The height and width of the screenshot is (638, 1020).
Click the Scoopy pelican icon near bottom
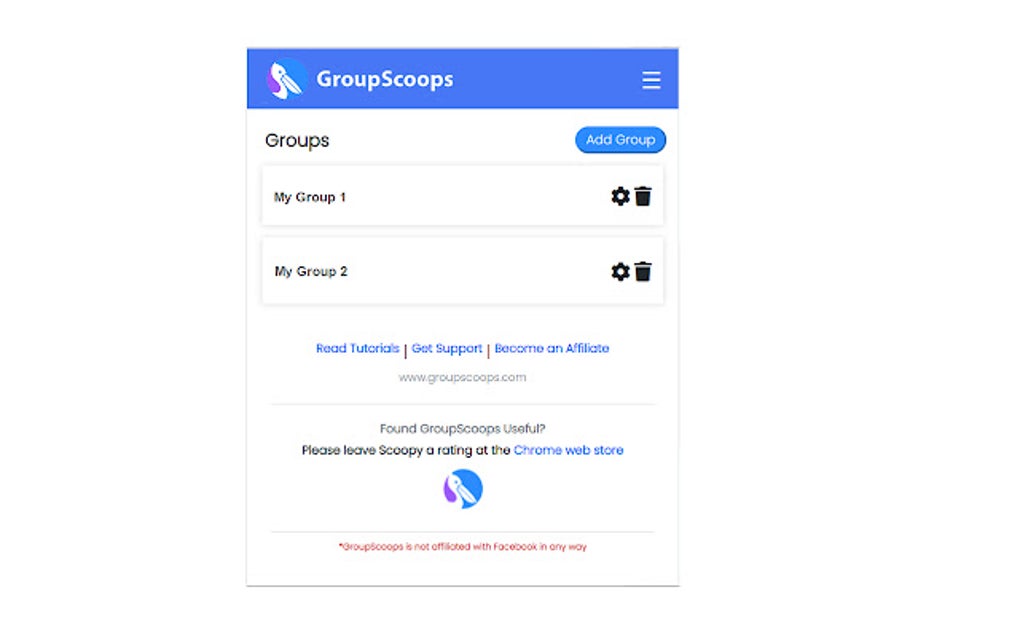463,488
